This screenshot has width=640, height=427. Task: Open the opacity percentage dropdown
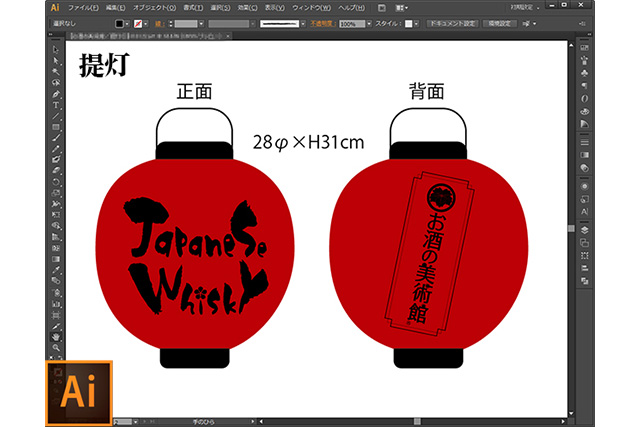click(x=369, y=24)
